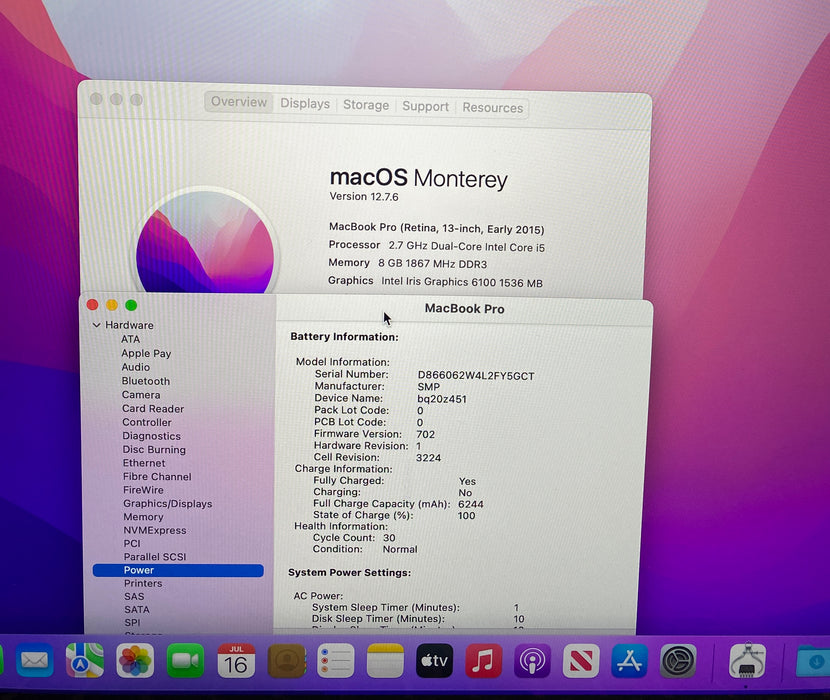Select Bluetooth in the Hardware list
The height and width of the screenshot is (700, 830).
[x=146, y=381]
